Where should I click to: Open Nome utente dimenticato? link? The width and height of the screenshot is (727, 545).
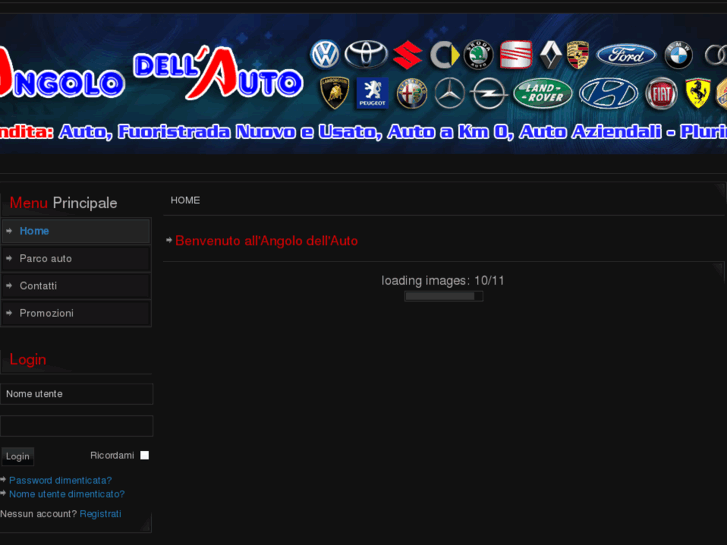[67, 494]
